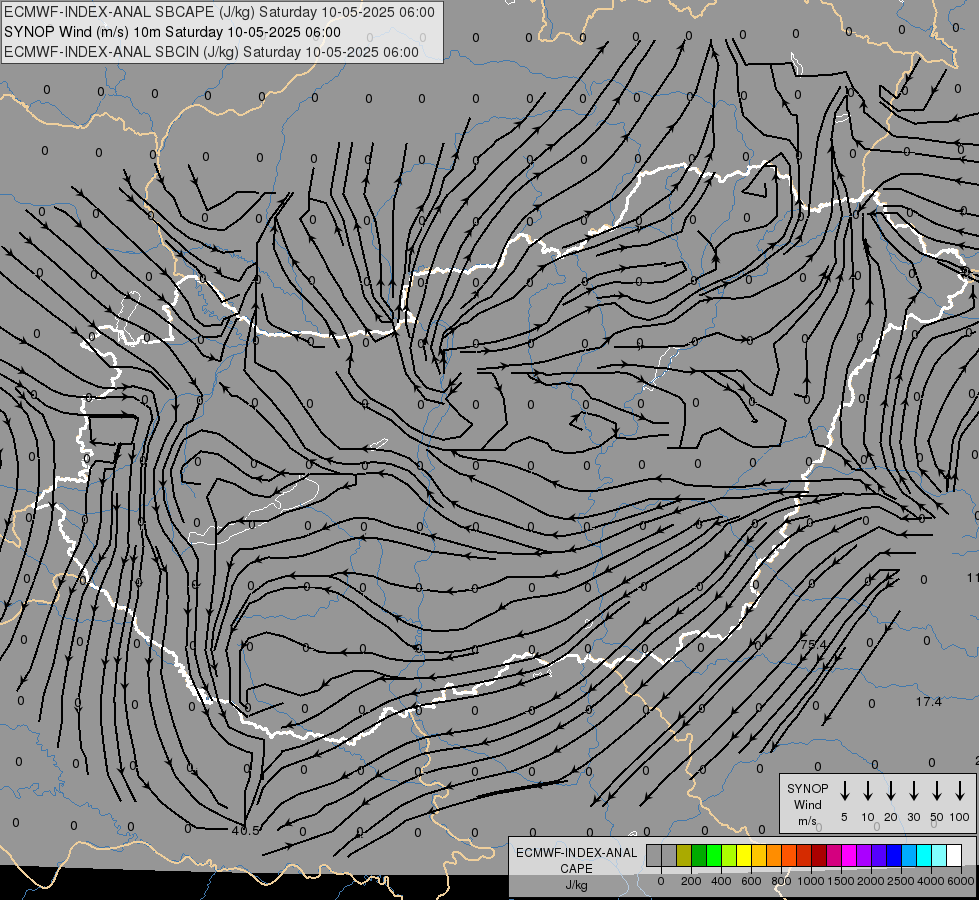Click the 400 tick label in CAPE legend
This screenshot has width=979, height=900.
click(x=721, y=881)
